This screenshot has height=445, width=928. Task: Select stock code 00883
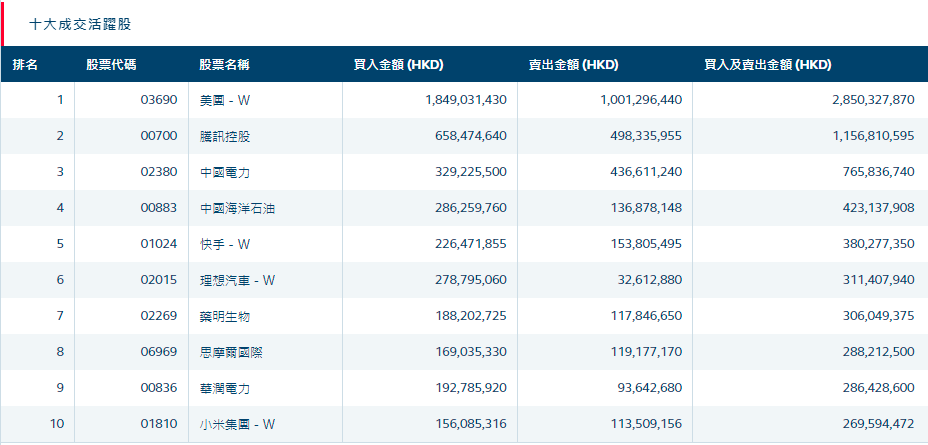[159, 208]
